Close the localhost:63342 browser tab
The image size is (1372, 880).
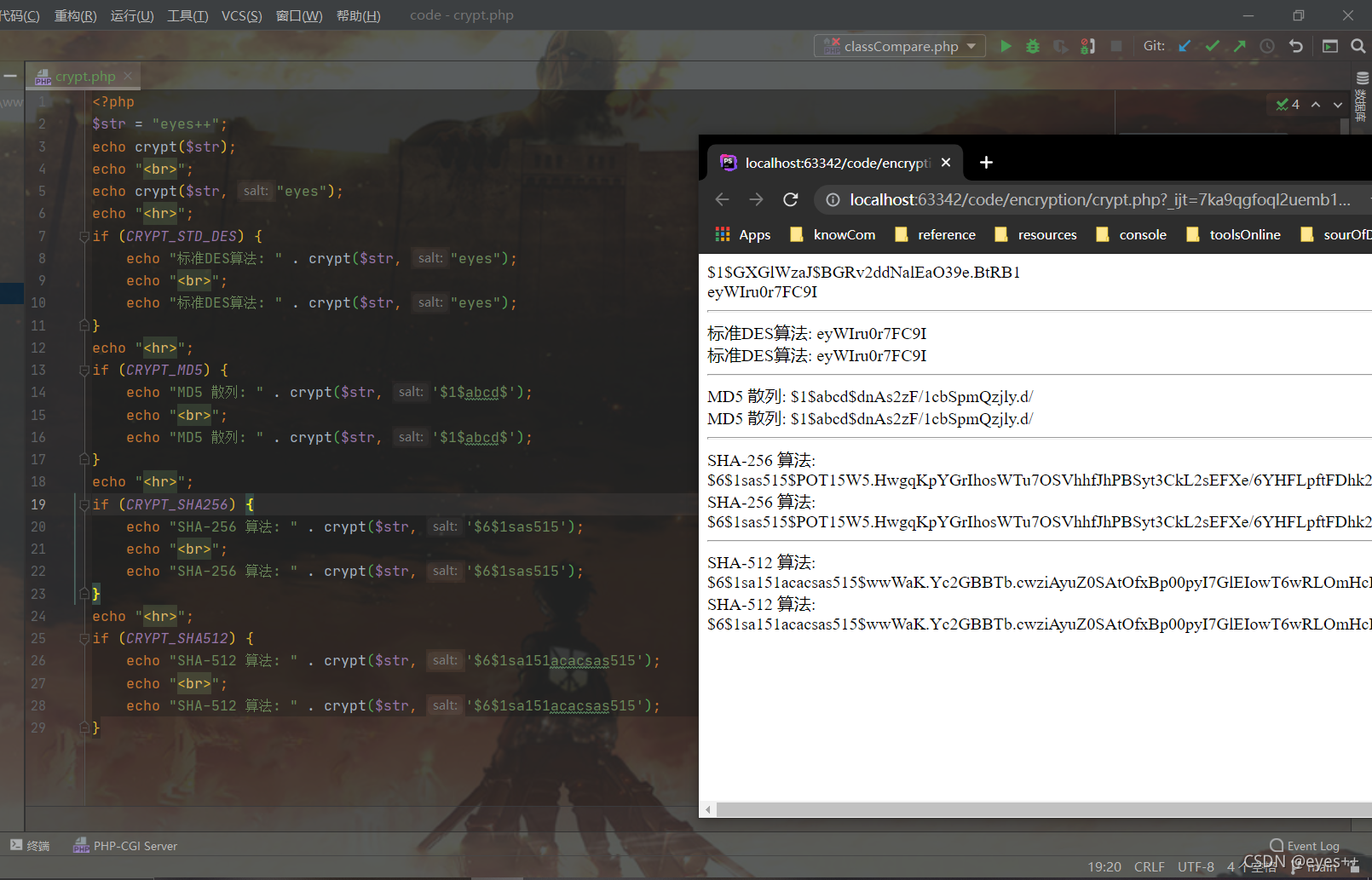click(x=946, y=162)
